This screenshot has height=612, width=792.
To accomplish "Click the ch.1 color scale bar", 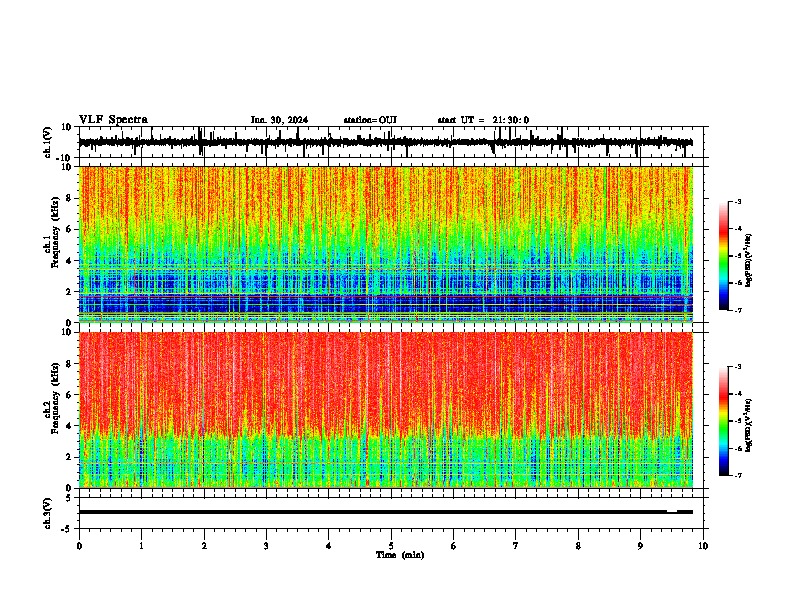I will coord(724,256).
